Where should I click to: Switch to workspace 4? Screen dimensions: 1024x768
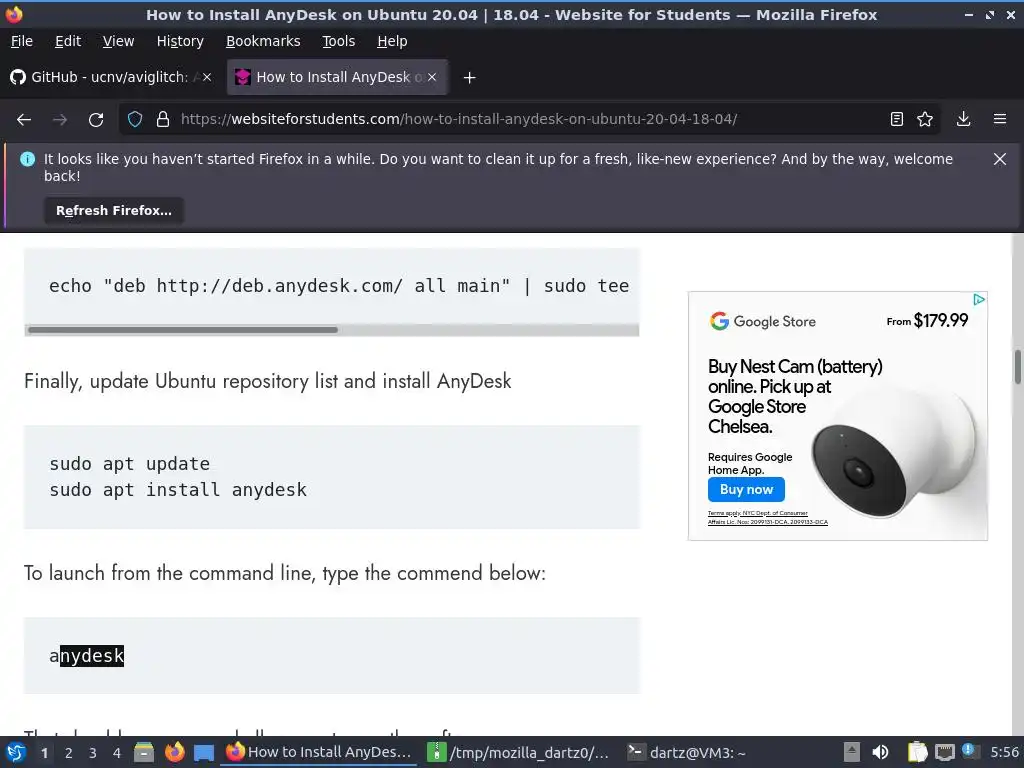pyautogui.click(x=116, y=752)
